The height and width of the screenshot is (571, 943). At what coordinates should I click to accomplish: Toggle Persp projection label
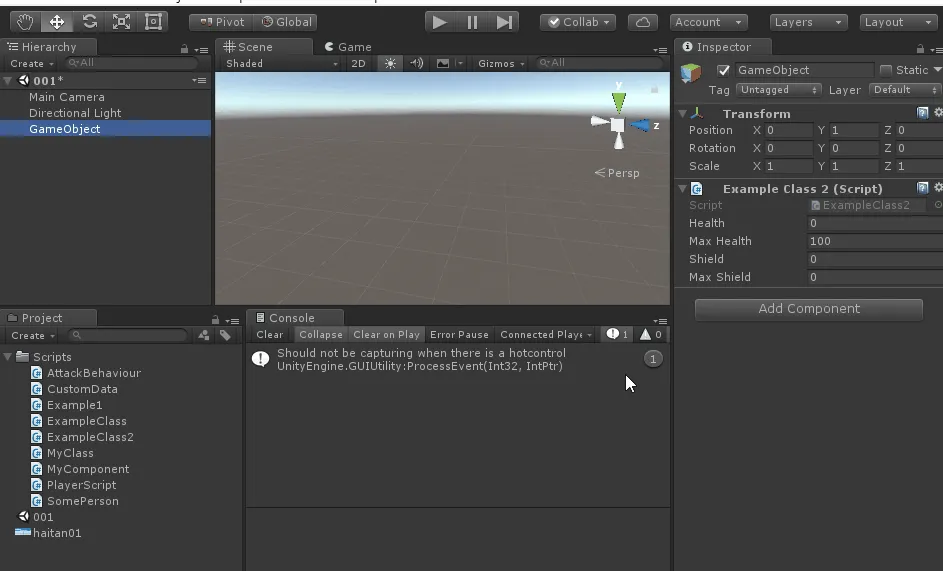point(617,173)
